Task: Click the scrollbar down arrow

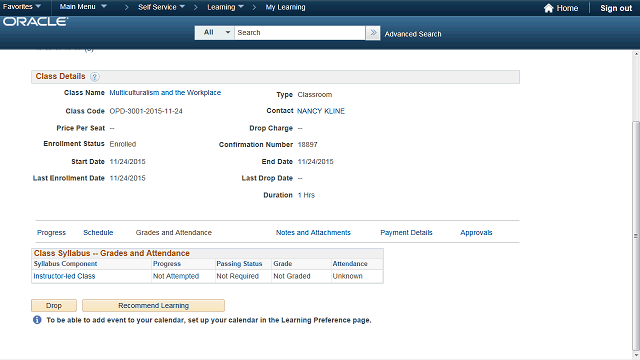Action: 636,355
